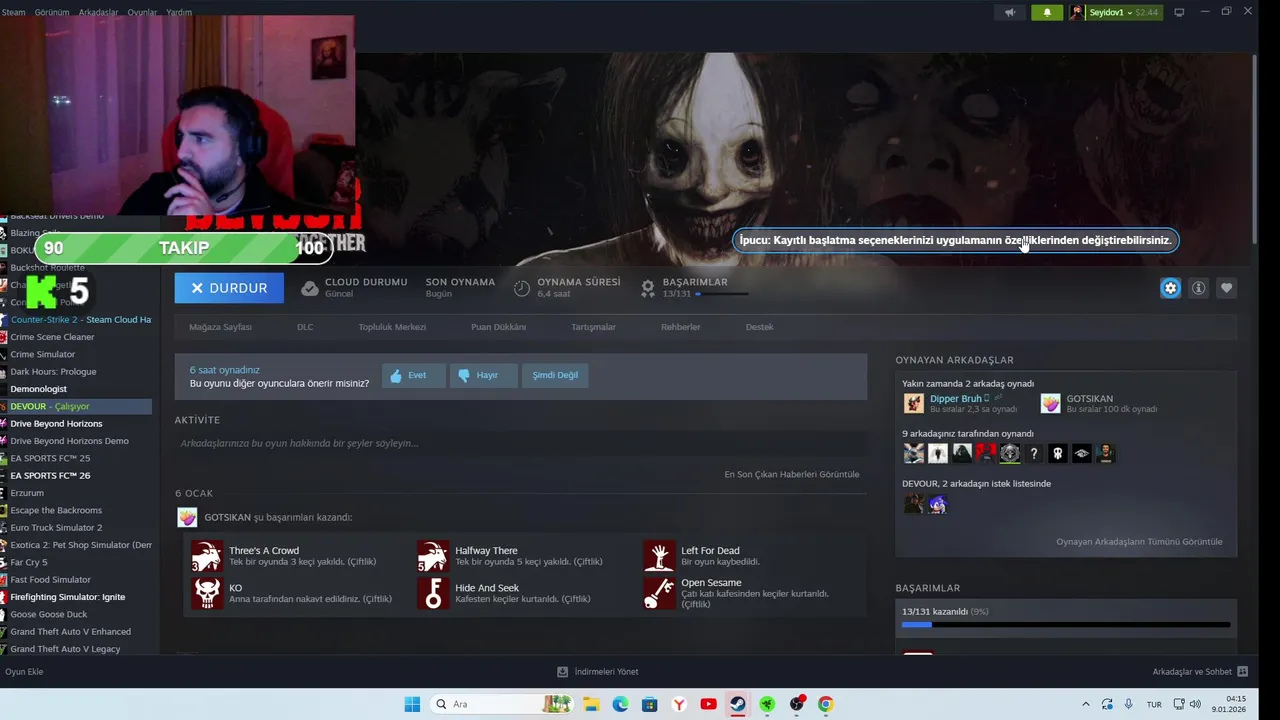Open the DLC tab
Viewport: 1280px width, 720px height.
point(305,327)
